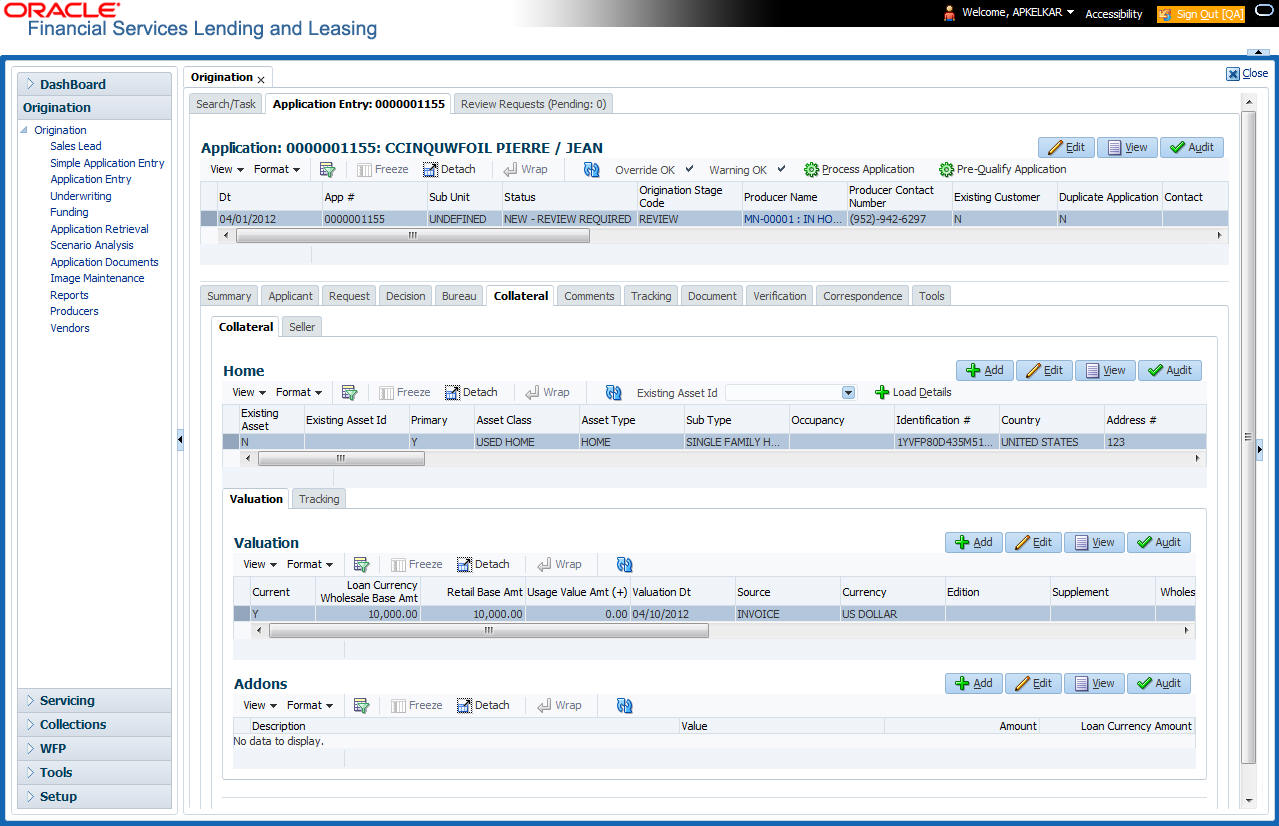
Task: Click the Sign Out [QA] button
Action: (1201, 14)
